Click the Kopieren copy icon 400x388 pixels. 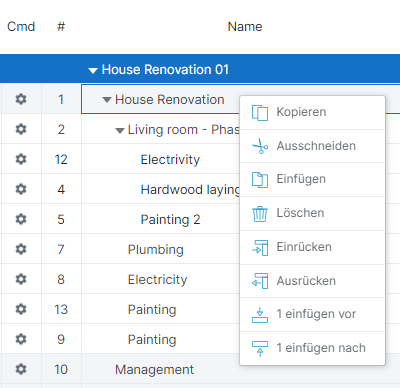pyautogui.click(x=260, y=112)
